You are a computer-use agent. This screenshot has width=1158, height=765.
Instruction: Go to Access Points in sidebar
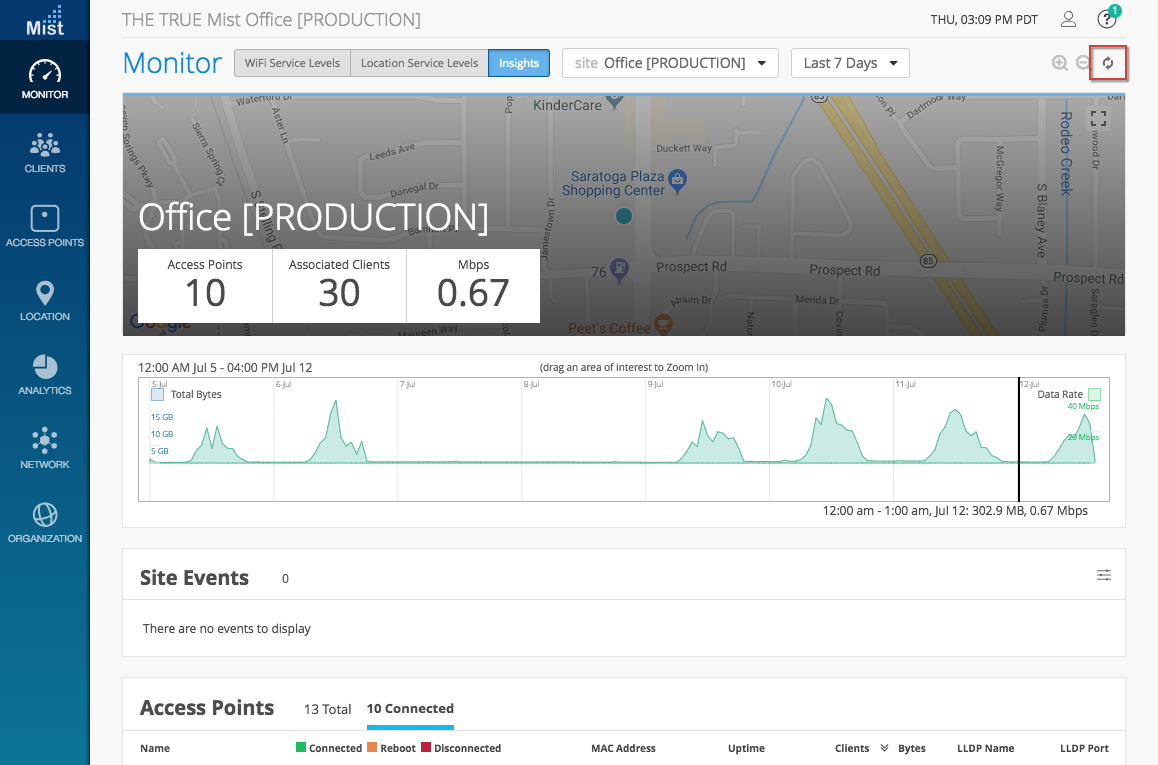[45, 226]
